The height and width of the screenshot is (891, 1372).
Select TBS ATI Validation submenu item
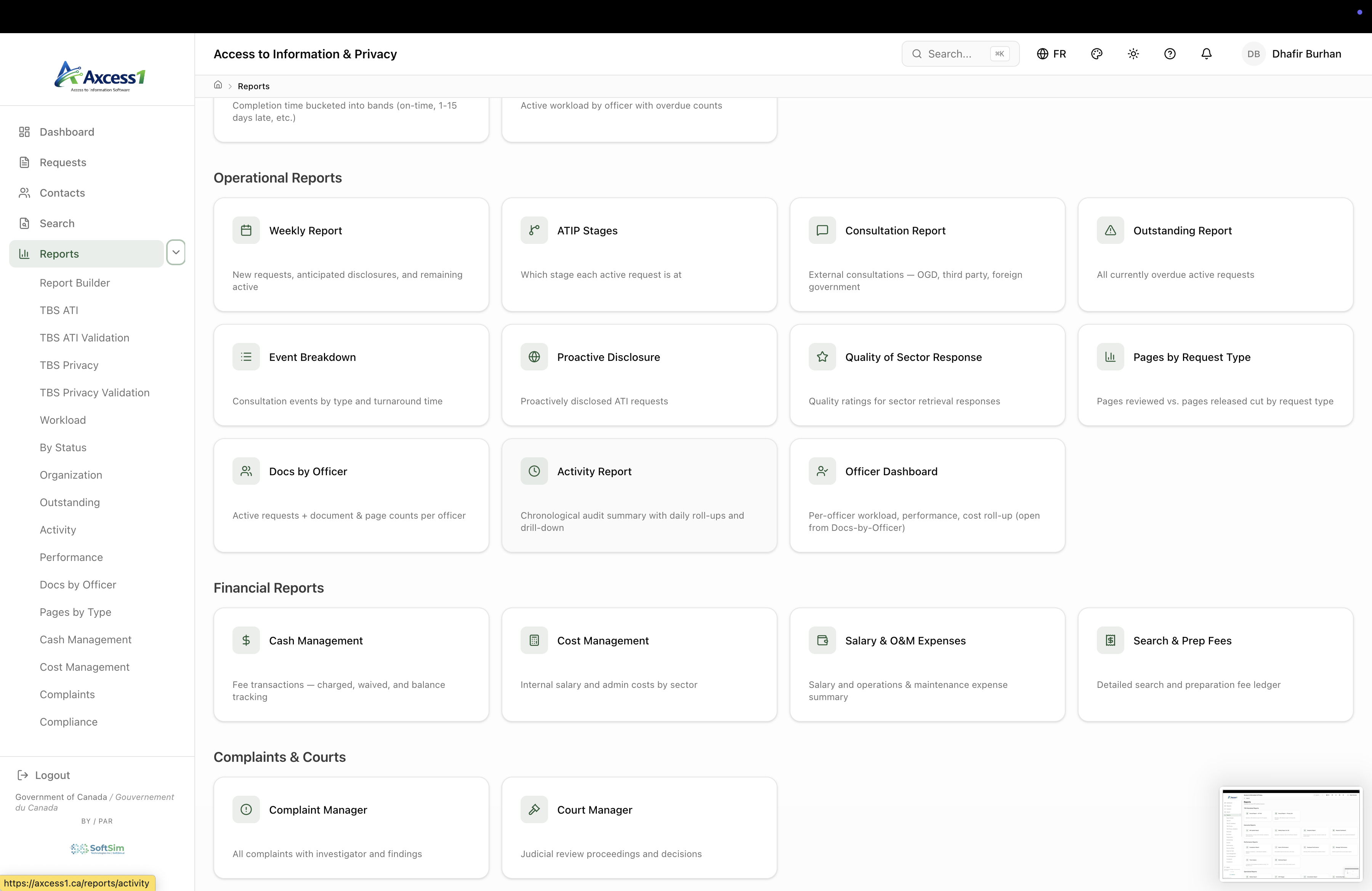(x=84, y=338)
